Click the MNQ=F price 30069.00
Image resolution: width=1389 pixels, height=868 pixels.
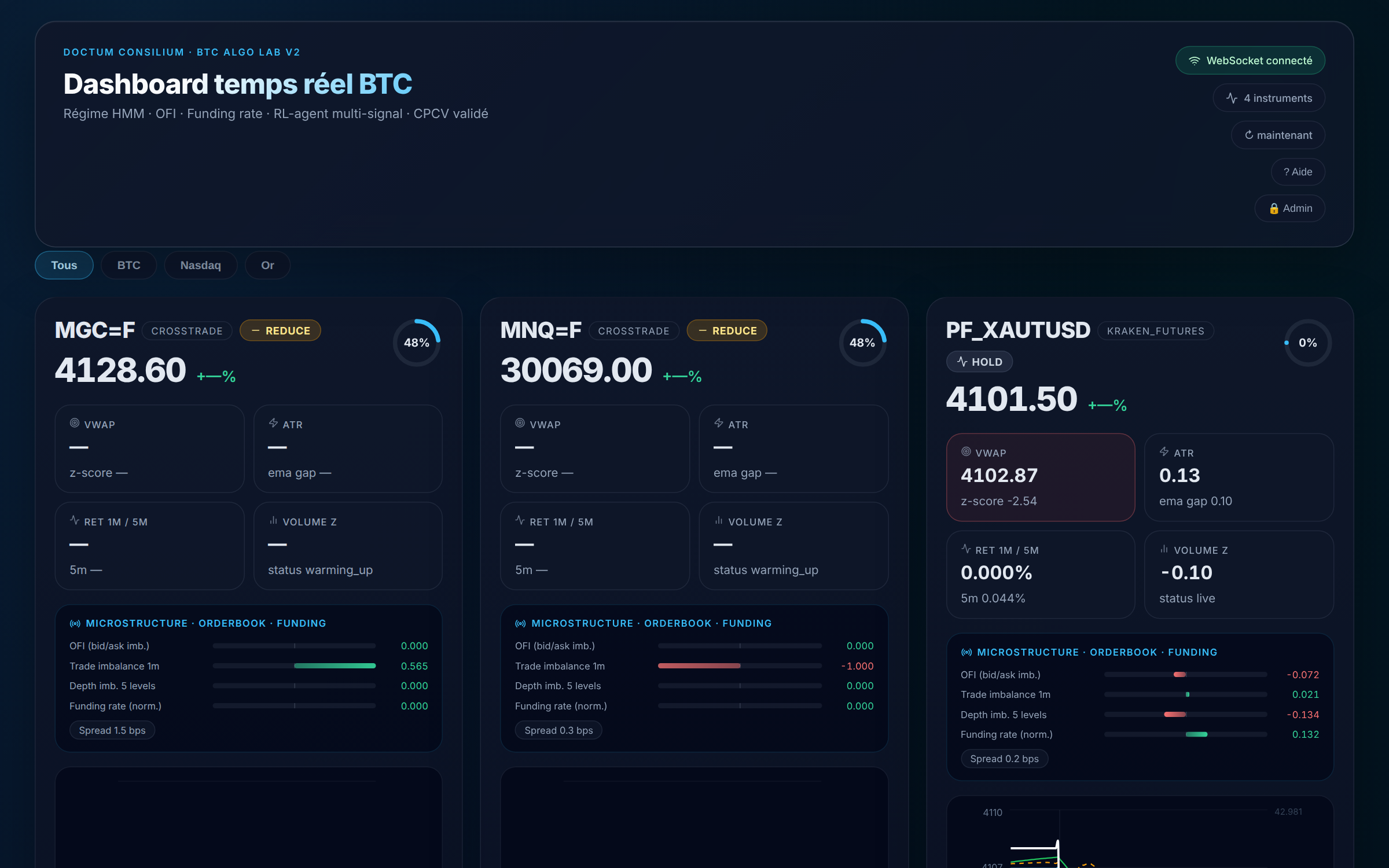(576, 370)
